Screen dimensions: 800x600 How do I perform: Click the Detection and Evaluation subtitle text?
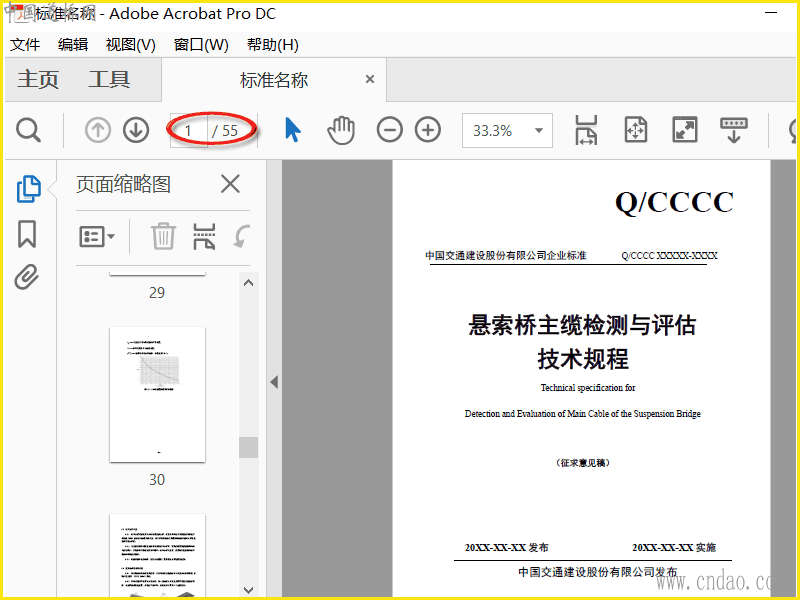pyautogui.click(x=583, y=414)
